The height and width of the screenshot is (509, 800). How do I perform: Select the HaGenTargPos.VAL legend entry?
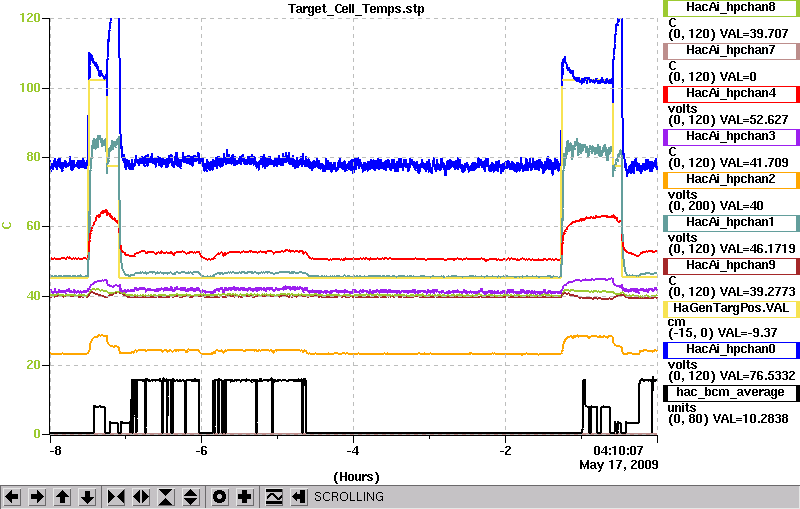pos(731,309)
